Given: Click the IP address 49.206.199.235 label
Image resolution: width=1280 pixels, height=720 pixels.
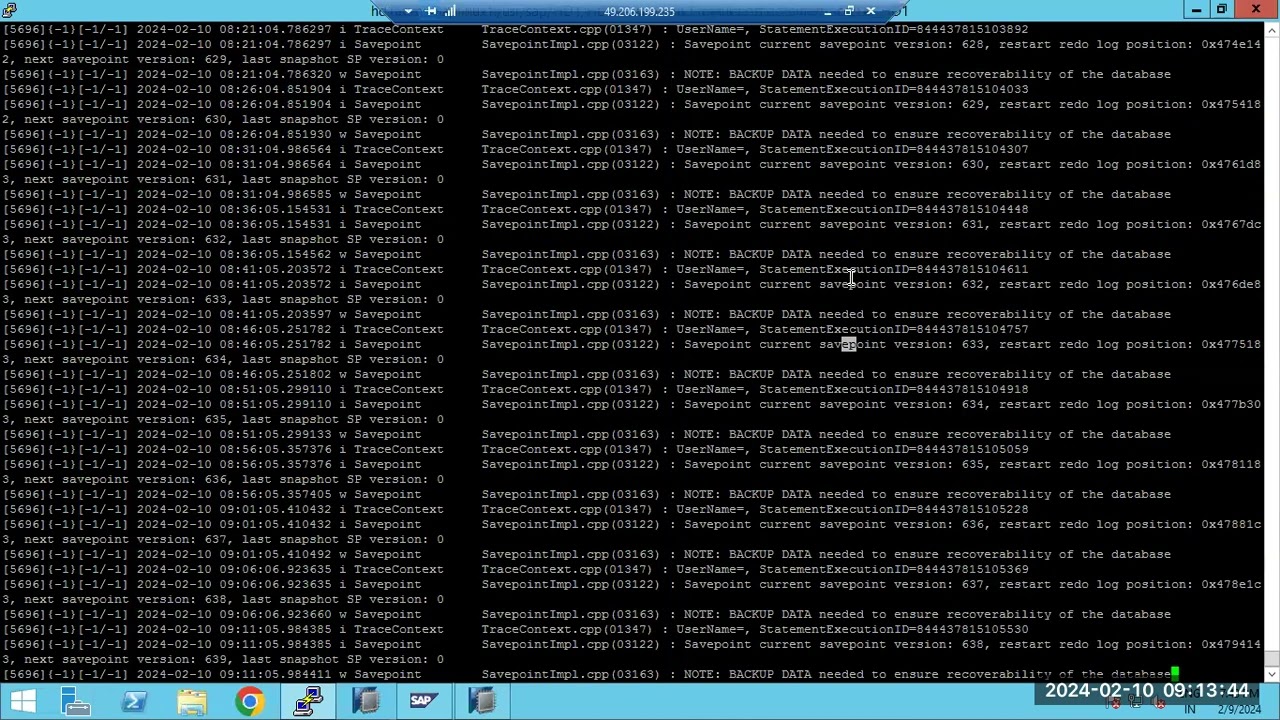Looking at the screenshot, I should point(639,12).
